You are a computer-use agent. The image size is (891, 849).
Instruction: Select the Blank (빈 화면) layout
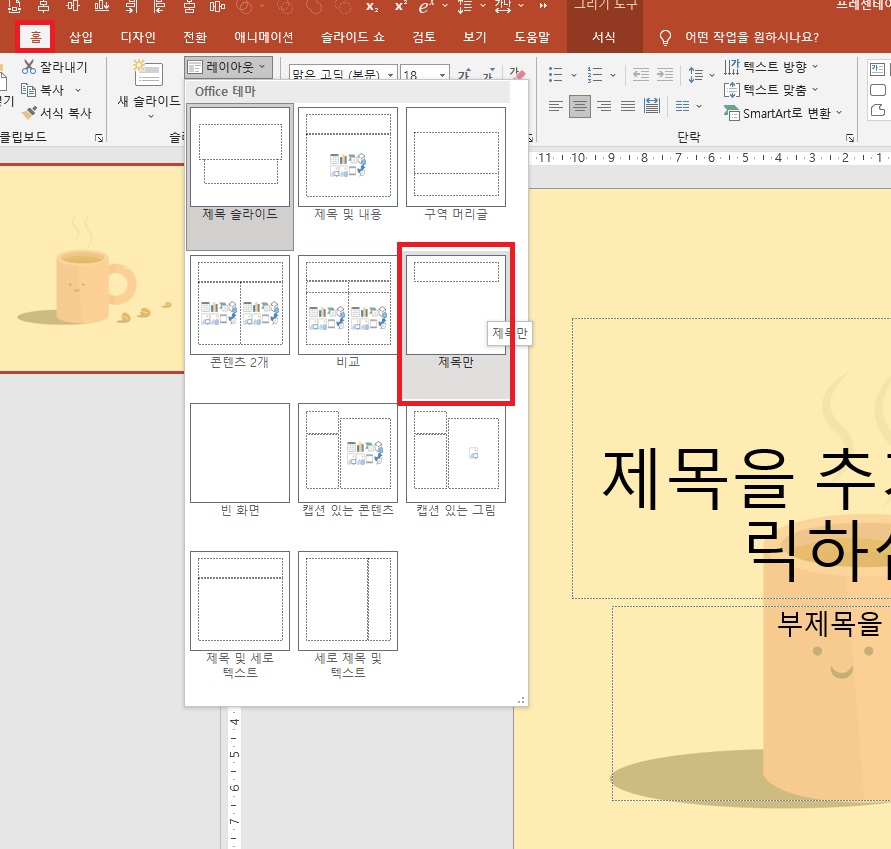tap(240, 460)
